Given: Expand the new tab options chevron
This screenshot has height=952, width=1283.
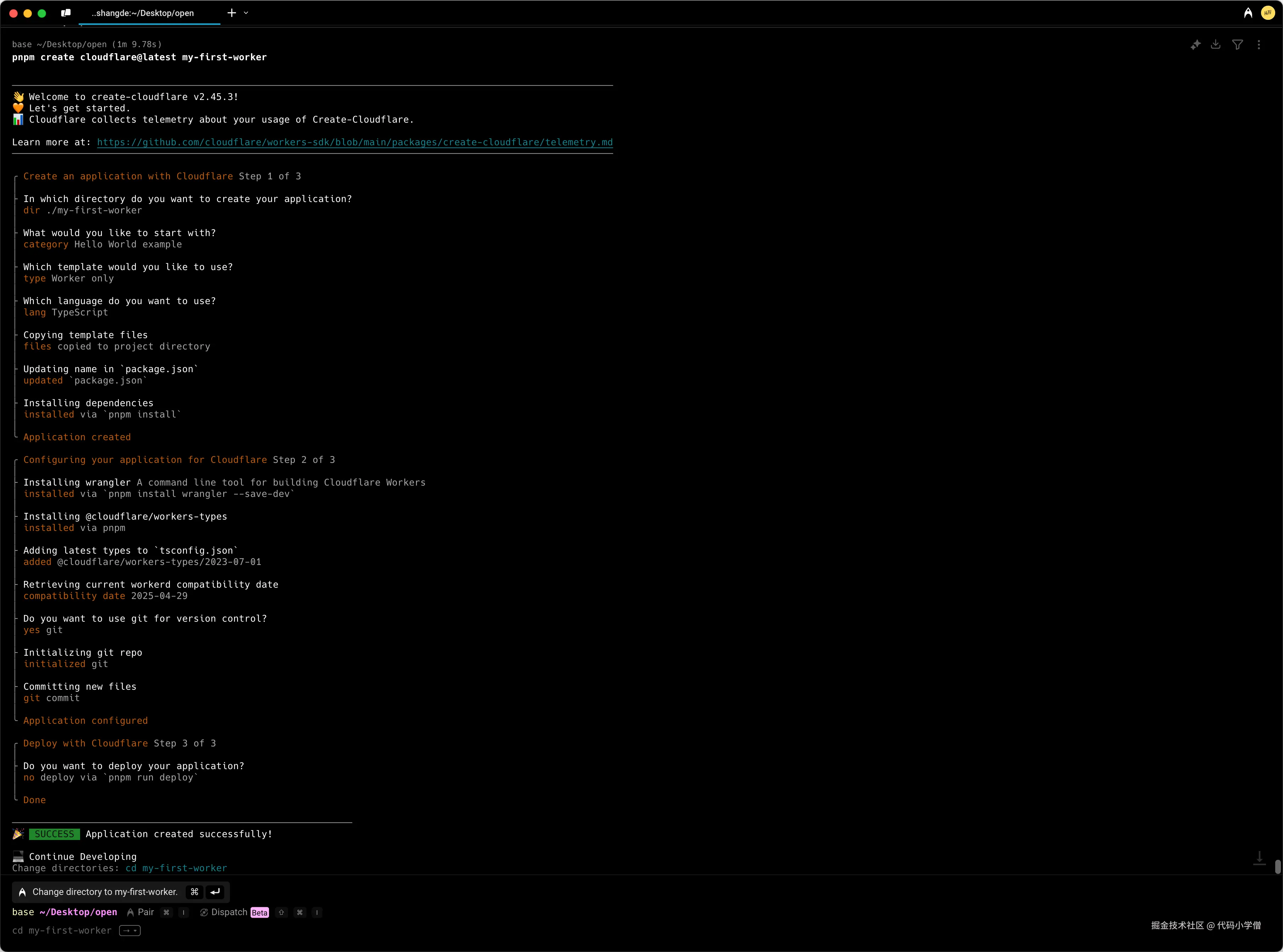Looking at the screenshot, I should [x=246, y=13].
